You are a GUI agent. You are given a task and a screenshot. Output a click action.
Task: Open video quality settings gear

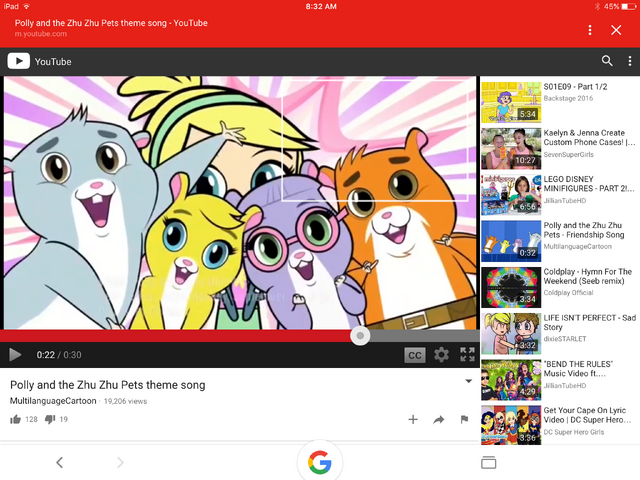tap(441, 355)
